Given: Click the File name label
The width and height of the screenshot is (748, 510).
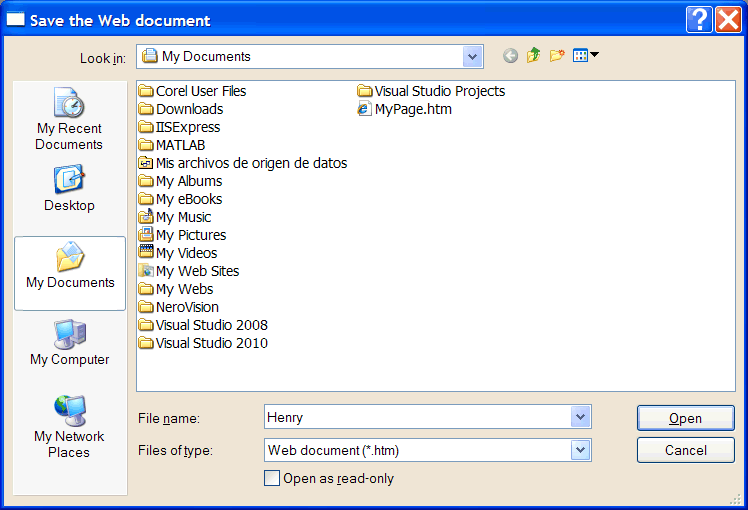Looking at the screenshot, I should coord(169,418).
